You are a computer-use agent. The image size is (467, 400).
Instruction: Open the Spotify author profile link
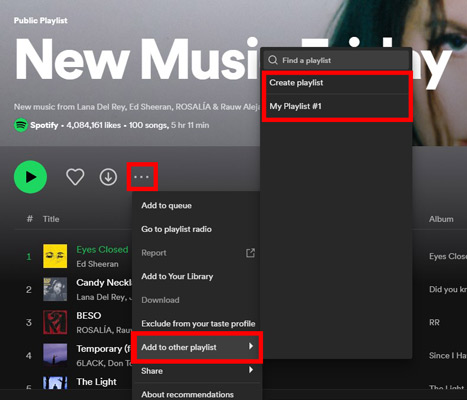44,126
